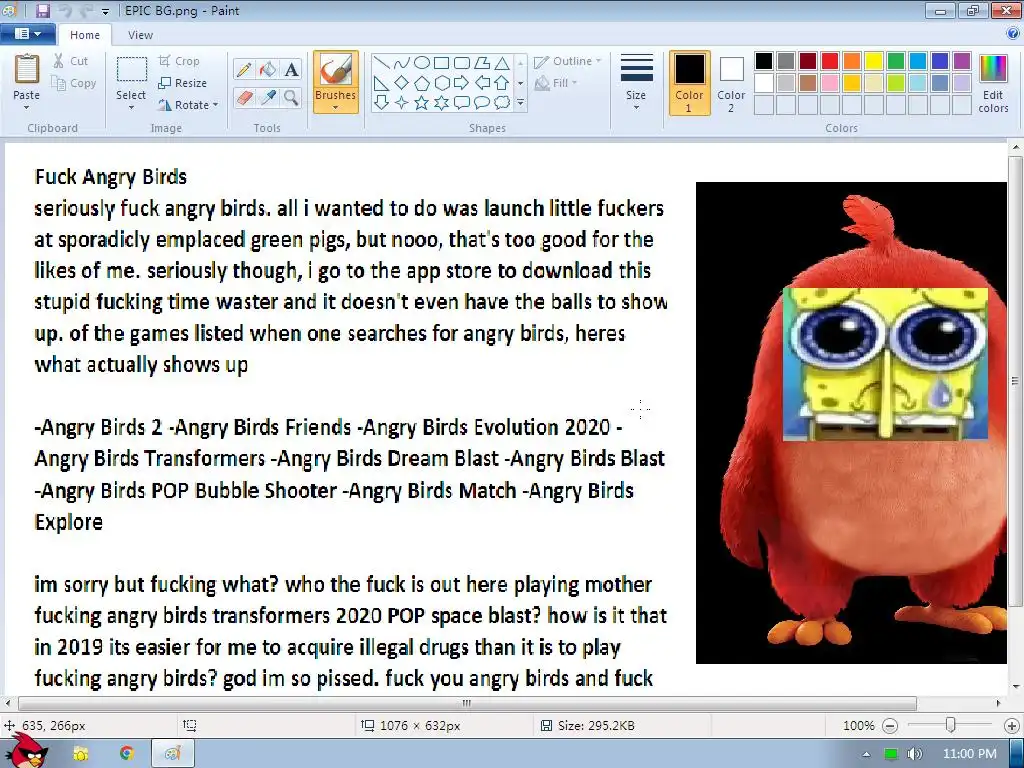Click the vertical scrollbar down arrow
The height and width of the screenshot is (768, 1024).
(1016, 687)
